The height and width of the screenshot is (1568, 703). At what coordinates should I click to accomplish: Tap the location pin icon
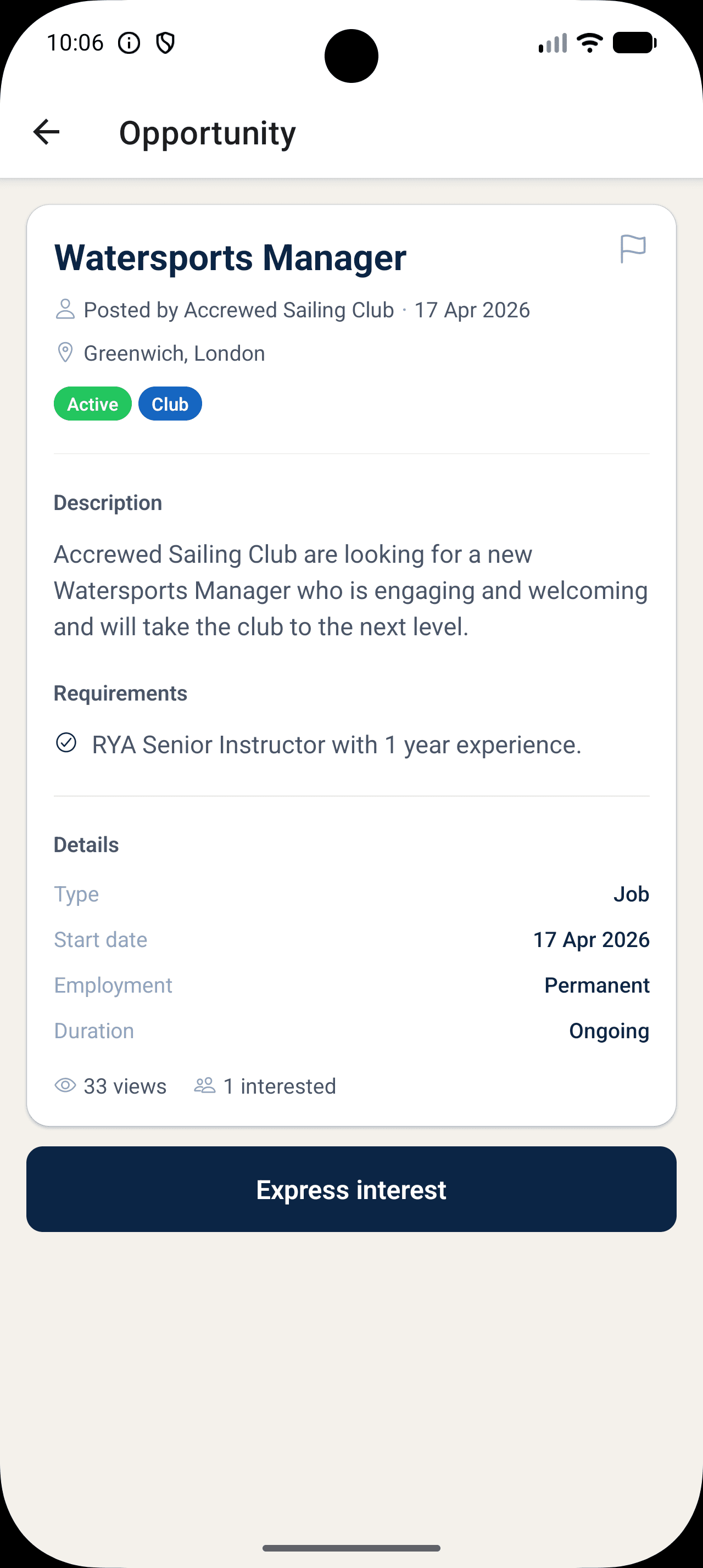(x=65, y=352)
